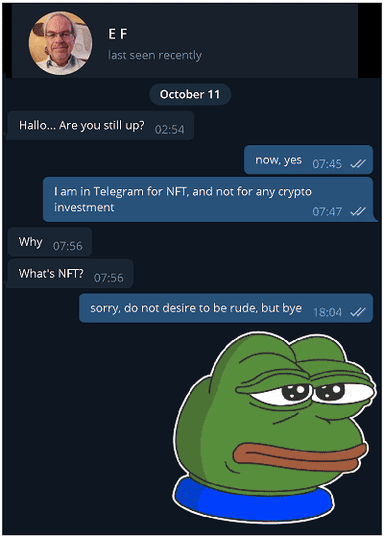Select the Telegram for NFT message
Viewport: 384px width, 538px height.
pyautogui.click(x=208, y=199)
